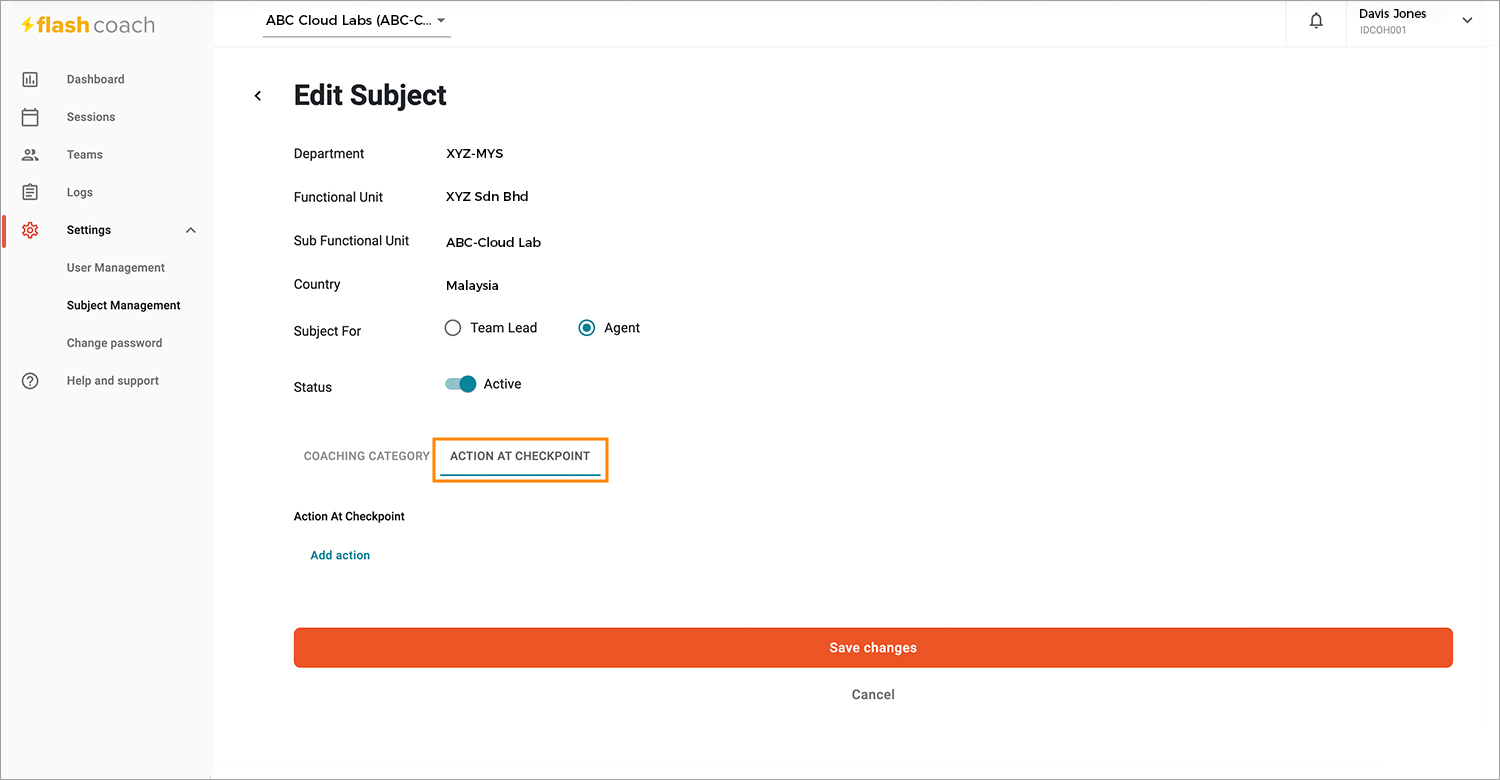Screen dimensions: 1500x780
Task: Check notifications via the bell icon
Action: tap(1316, 20)
